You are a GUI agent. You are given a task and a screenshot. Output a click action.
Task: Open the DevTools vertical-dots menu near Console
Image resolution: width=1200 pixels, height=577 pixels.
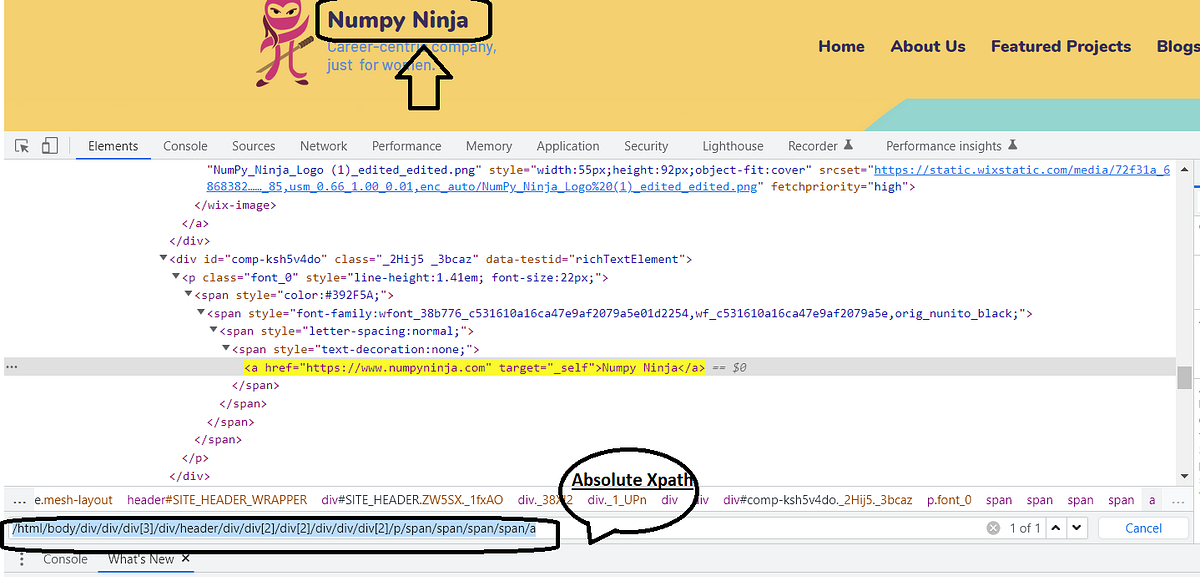pyautogui.click(x=21, y=559)
